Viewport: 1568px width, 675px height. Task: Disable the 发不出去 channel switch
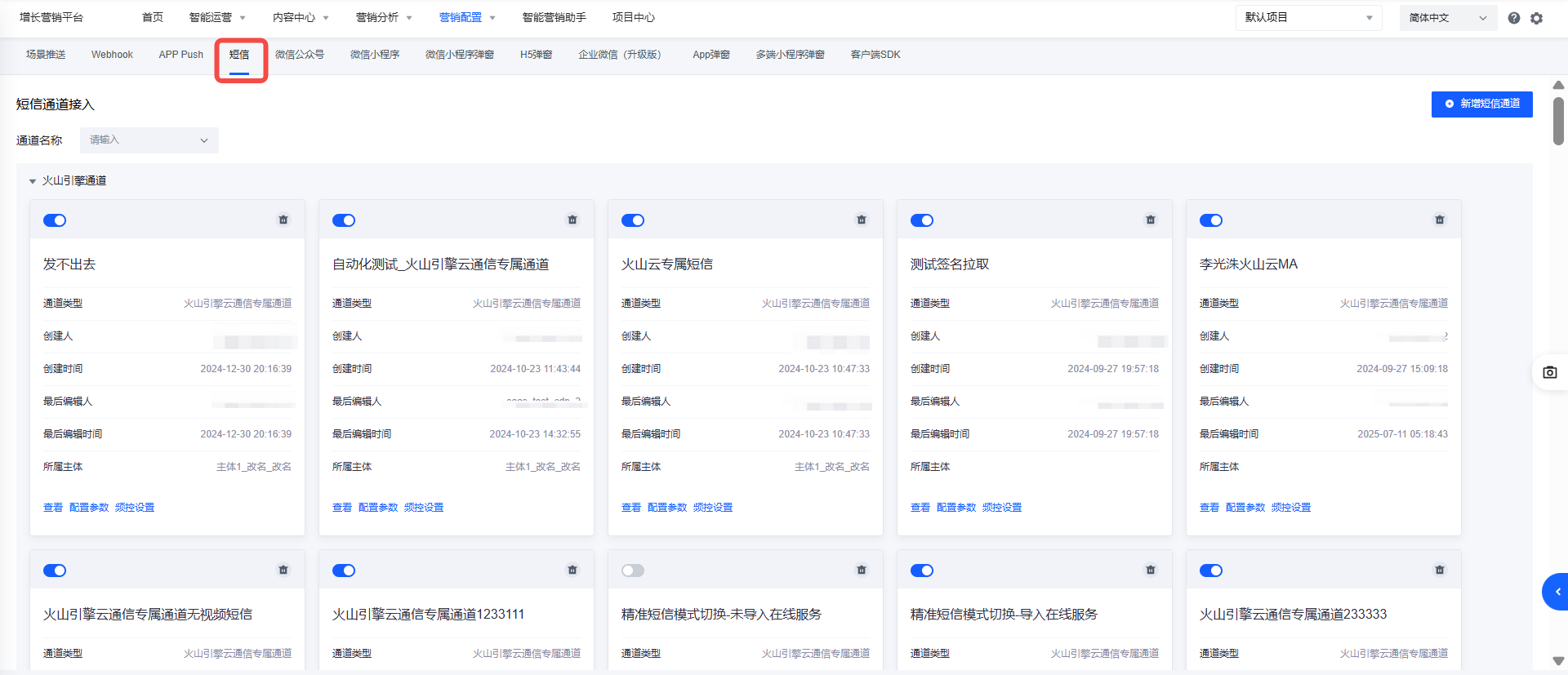pos(55,220)
